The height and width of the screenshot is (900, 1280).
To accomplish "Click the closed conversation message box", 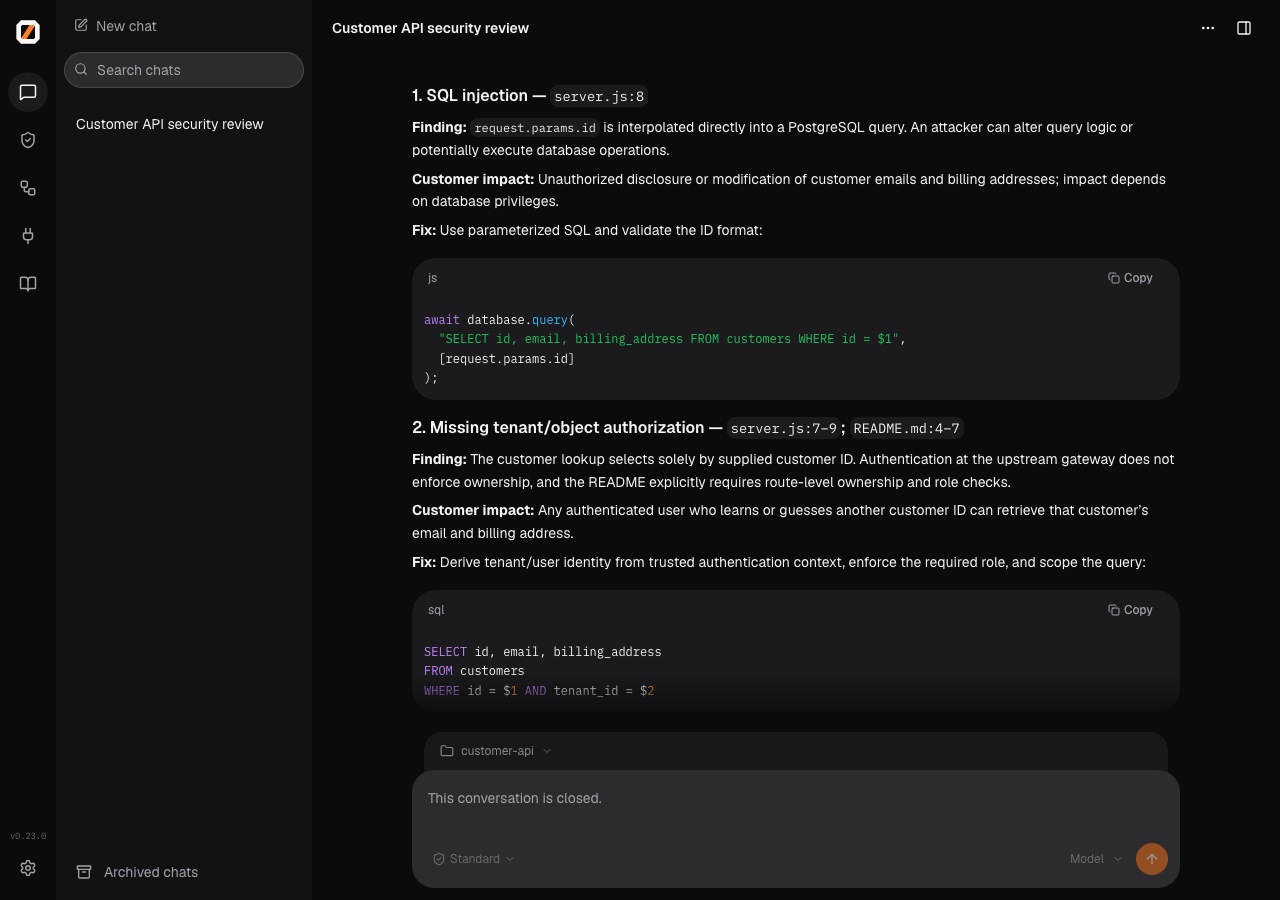I will 796,799.
